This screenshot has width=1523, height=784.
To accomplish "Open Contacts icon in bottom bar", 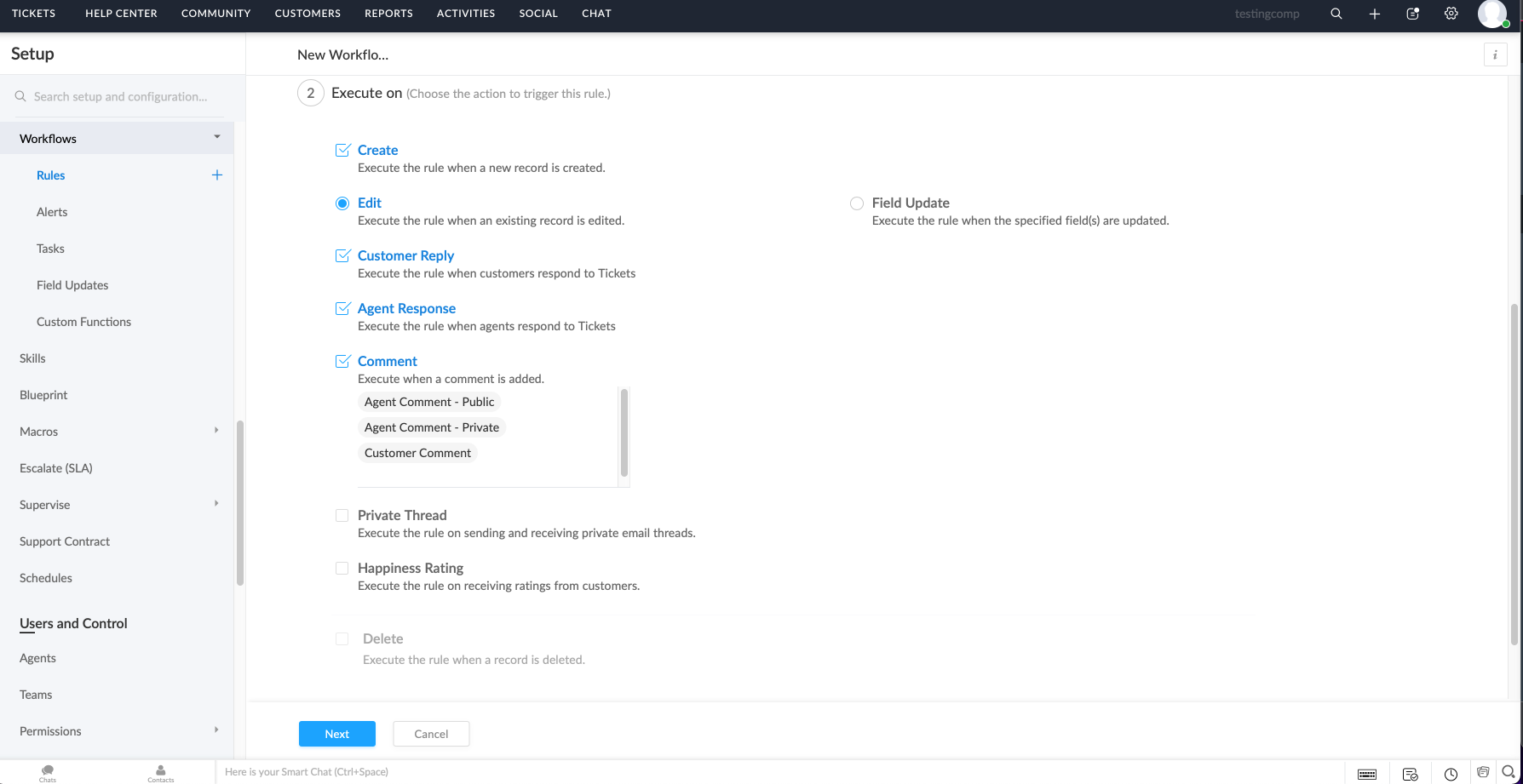I will pos(160,773).
